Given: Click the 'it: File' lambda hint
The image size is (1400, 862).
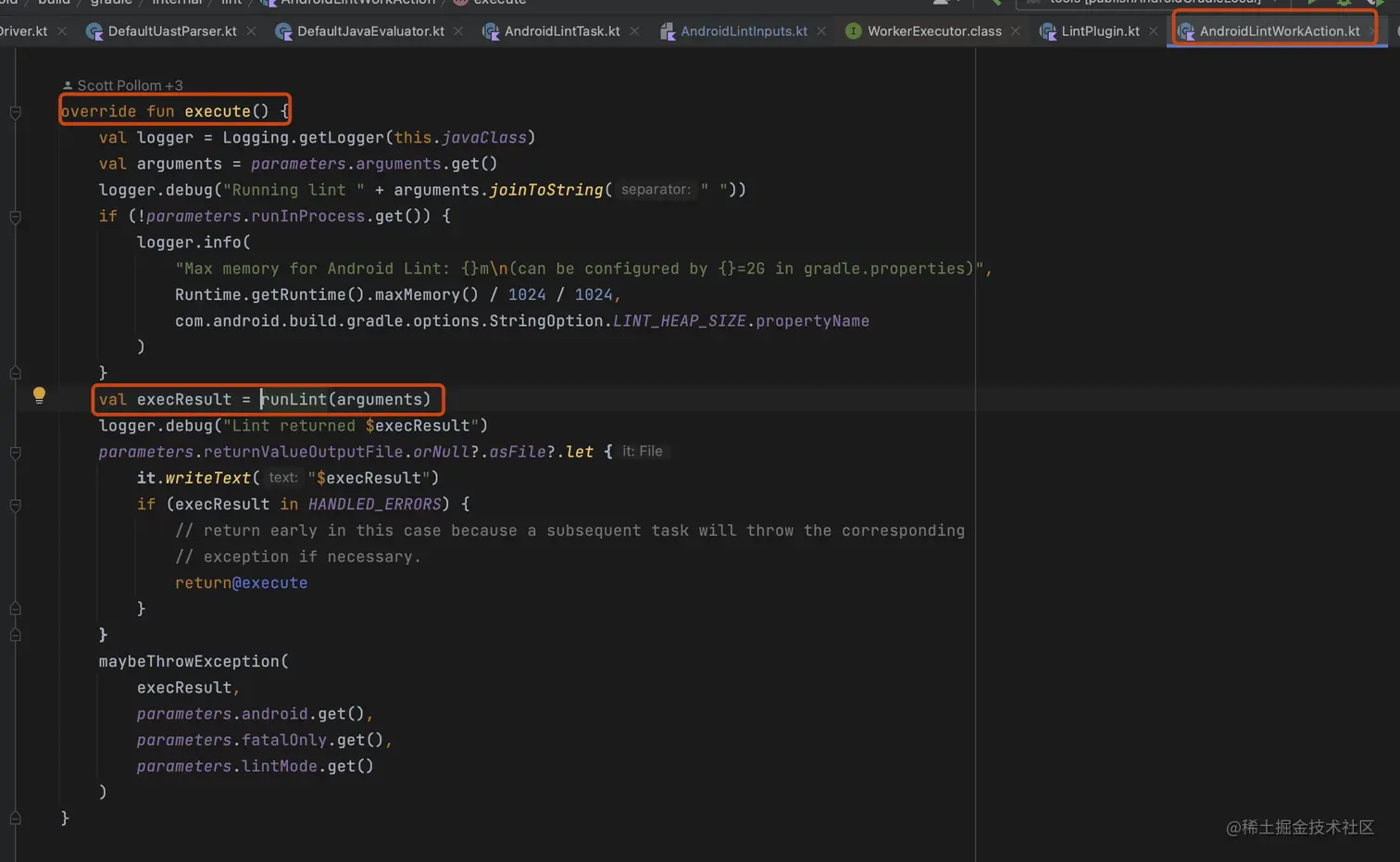Looking at the screenshot, I should (643, 452).
